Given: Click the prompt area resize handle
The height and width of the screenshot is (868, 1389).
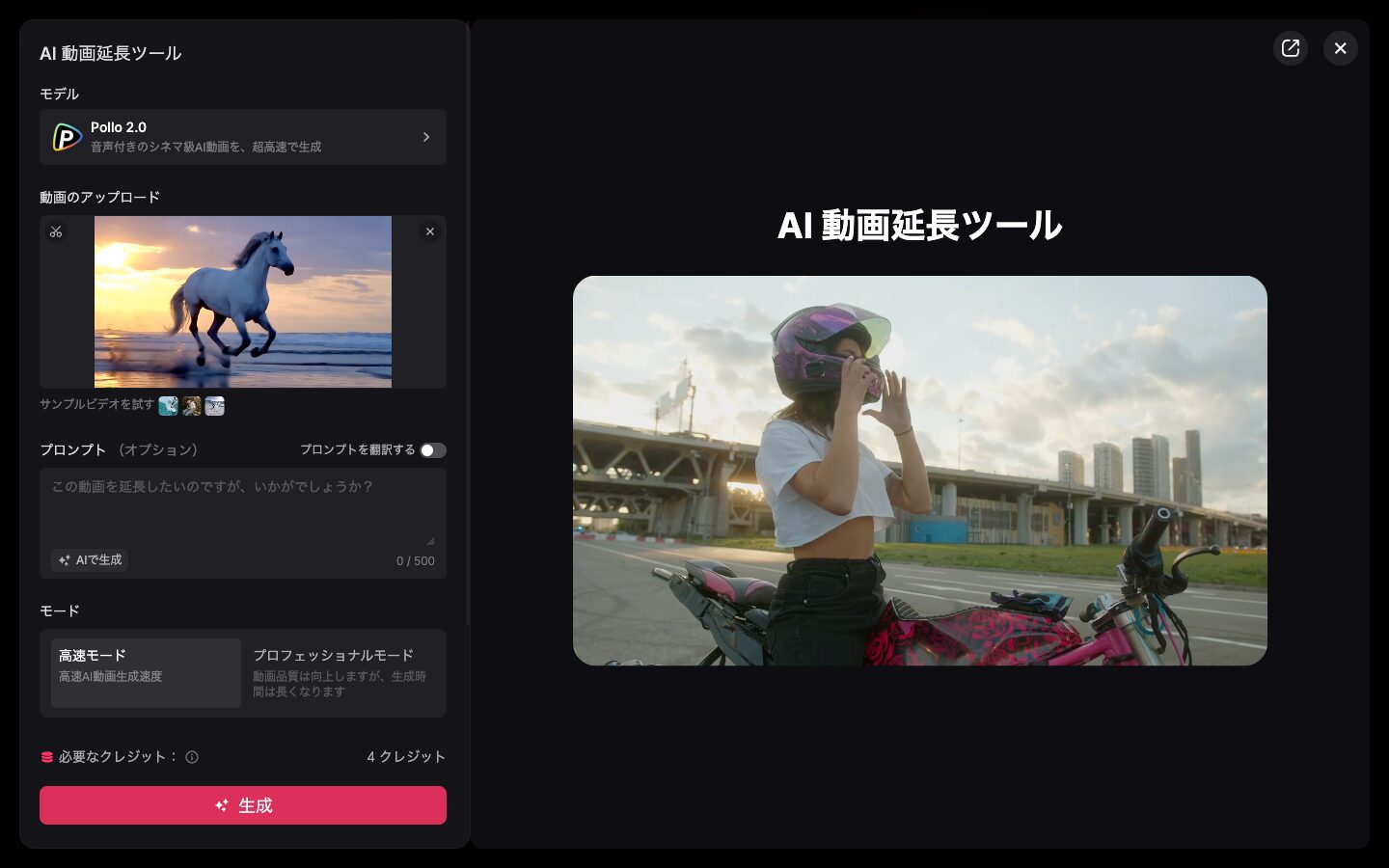Looking at the screenshot, I should coord(430,541).
